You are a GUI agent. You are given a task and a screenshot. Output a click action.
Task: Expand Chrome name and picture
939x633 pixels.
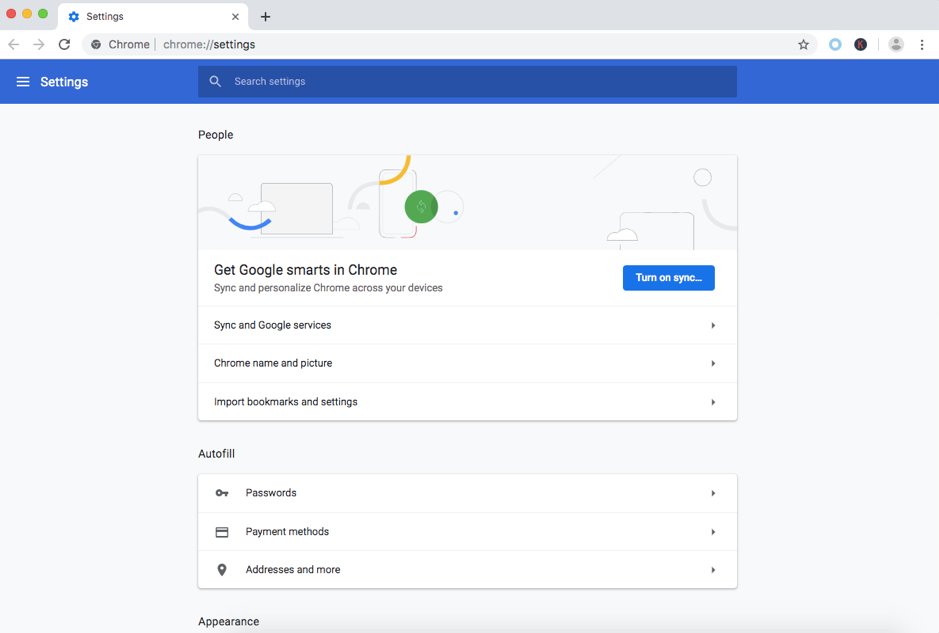click(x=466, y=363)
